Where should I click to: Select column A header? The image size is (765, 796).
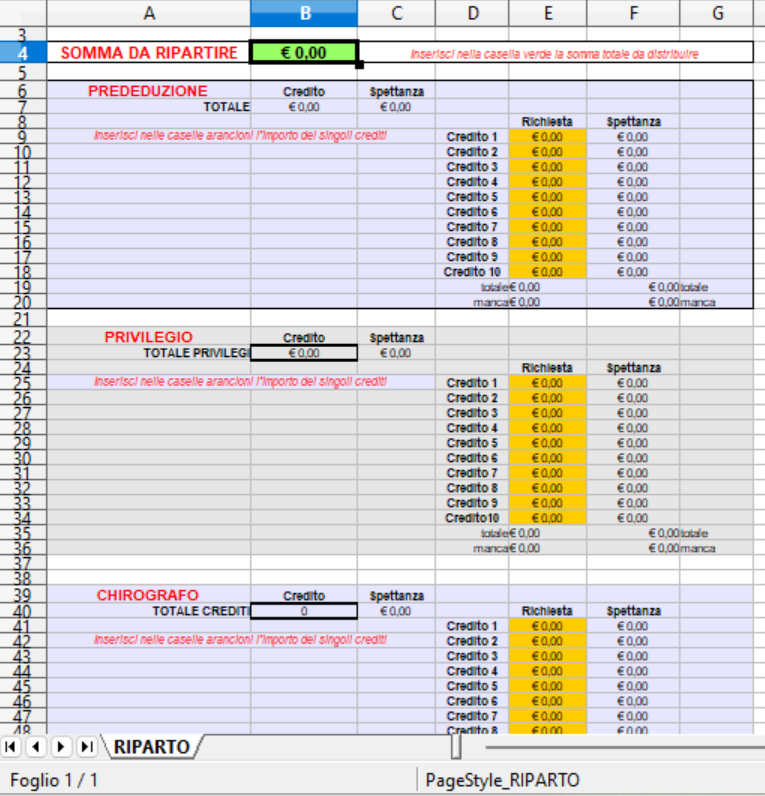(x=149, y=13)
